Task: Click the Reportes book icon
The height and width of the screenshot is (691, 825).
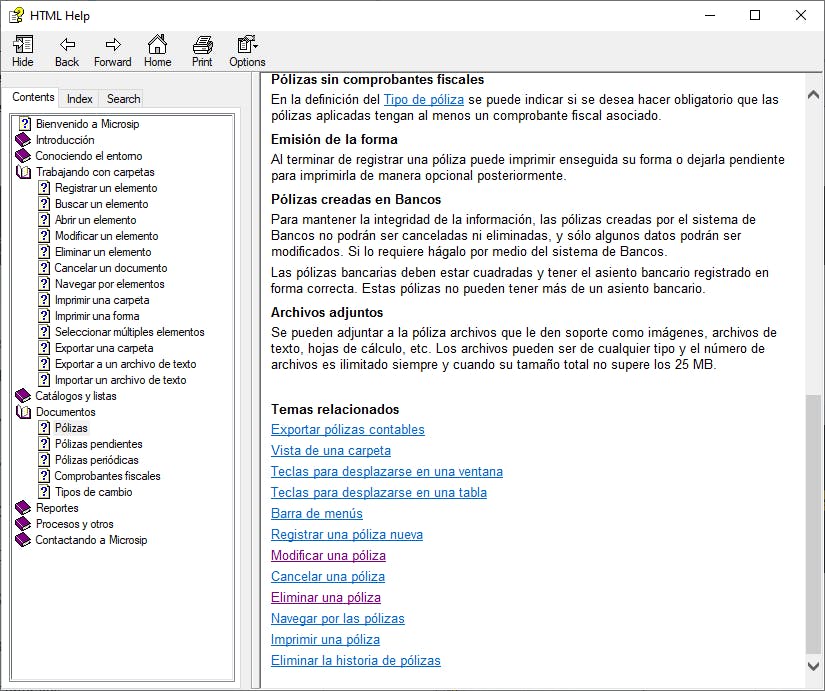Action: (x=23, y=508)
